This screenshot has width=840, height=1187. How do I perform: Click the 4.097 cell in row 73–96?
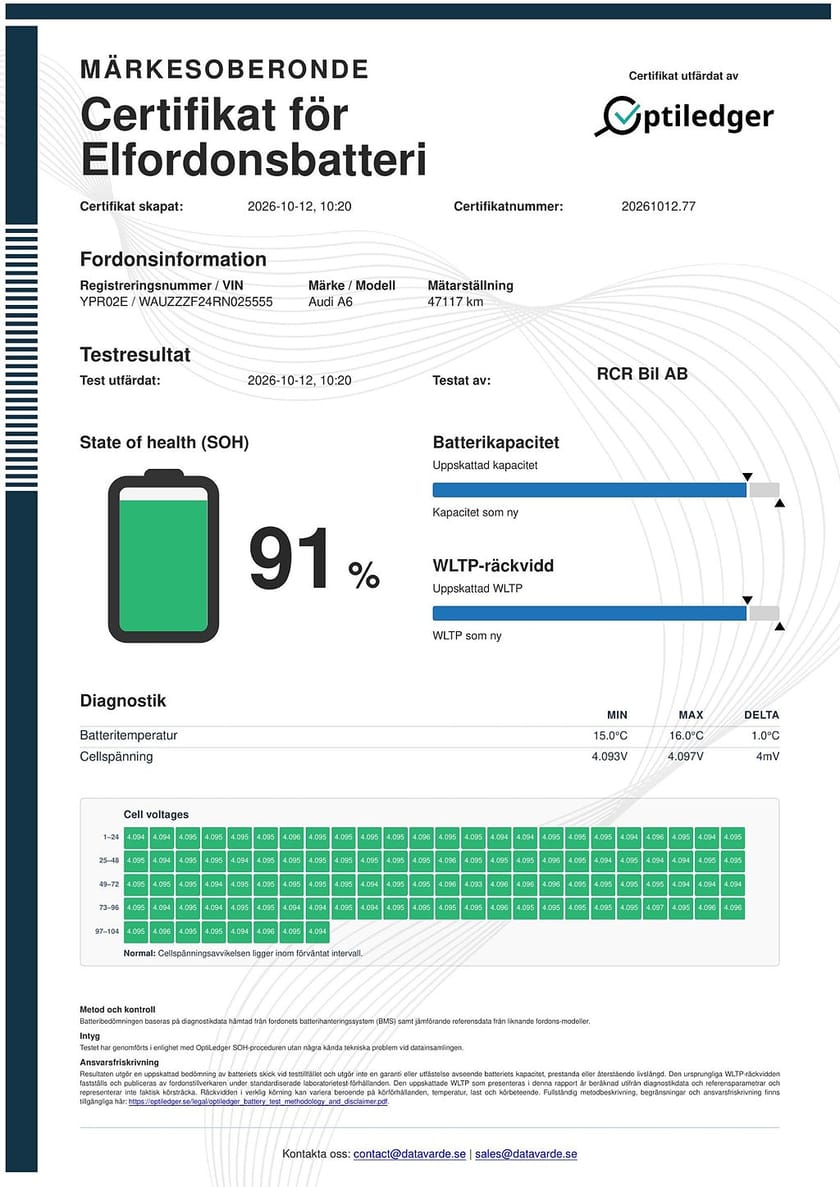click(x=655, y=908)
